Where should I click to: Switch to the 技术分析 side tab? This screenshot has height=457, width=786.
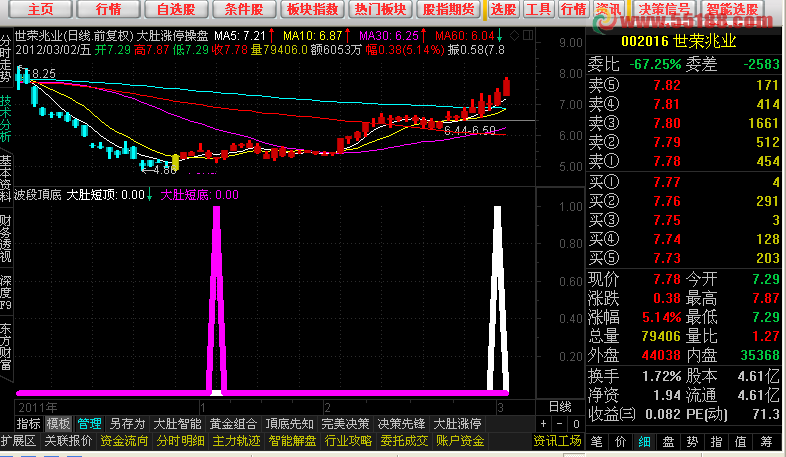[x=6, y=118]
